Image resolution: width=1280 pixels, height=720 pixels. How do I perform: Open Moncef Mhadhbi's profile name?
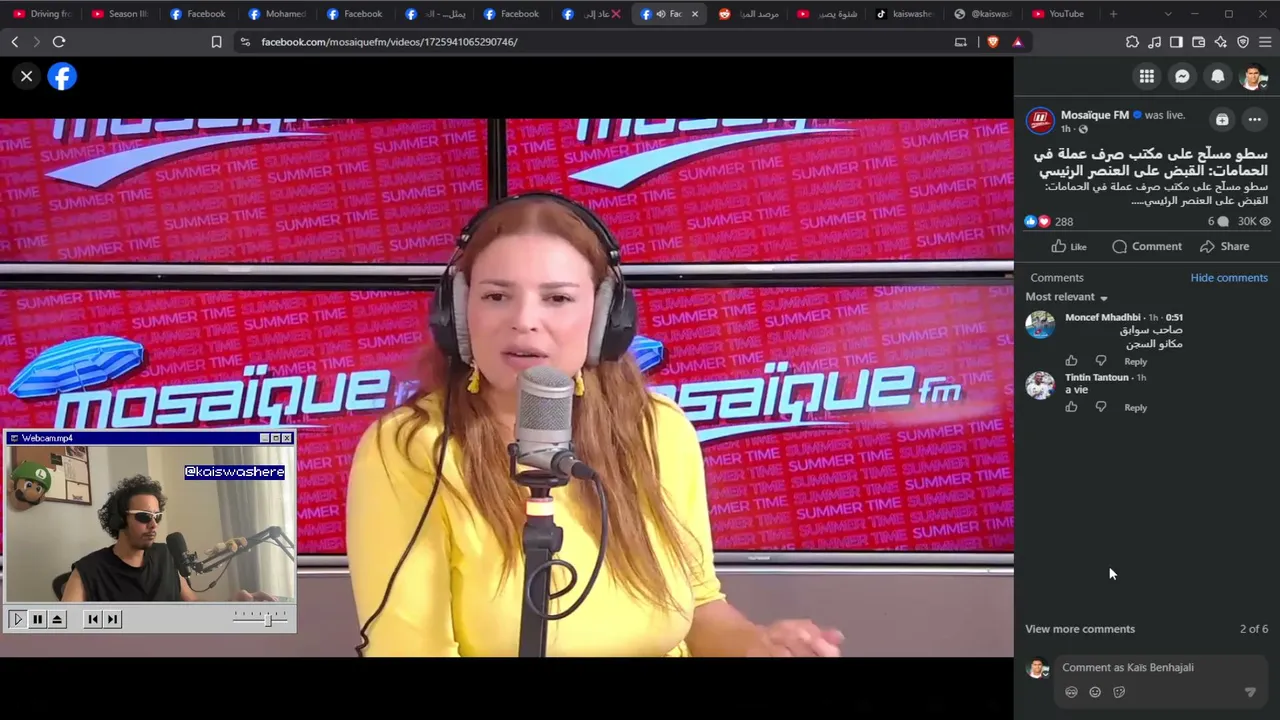[1102, 317]
